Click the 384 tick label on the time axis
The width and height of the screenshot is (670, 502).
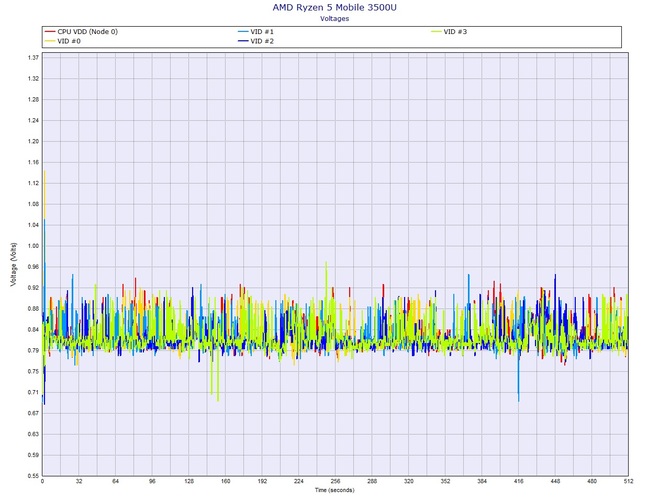(x=482, y=481)
